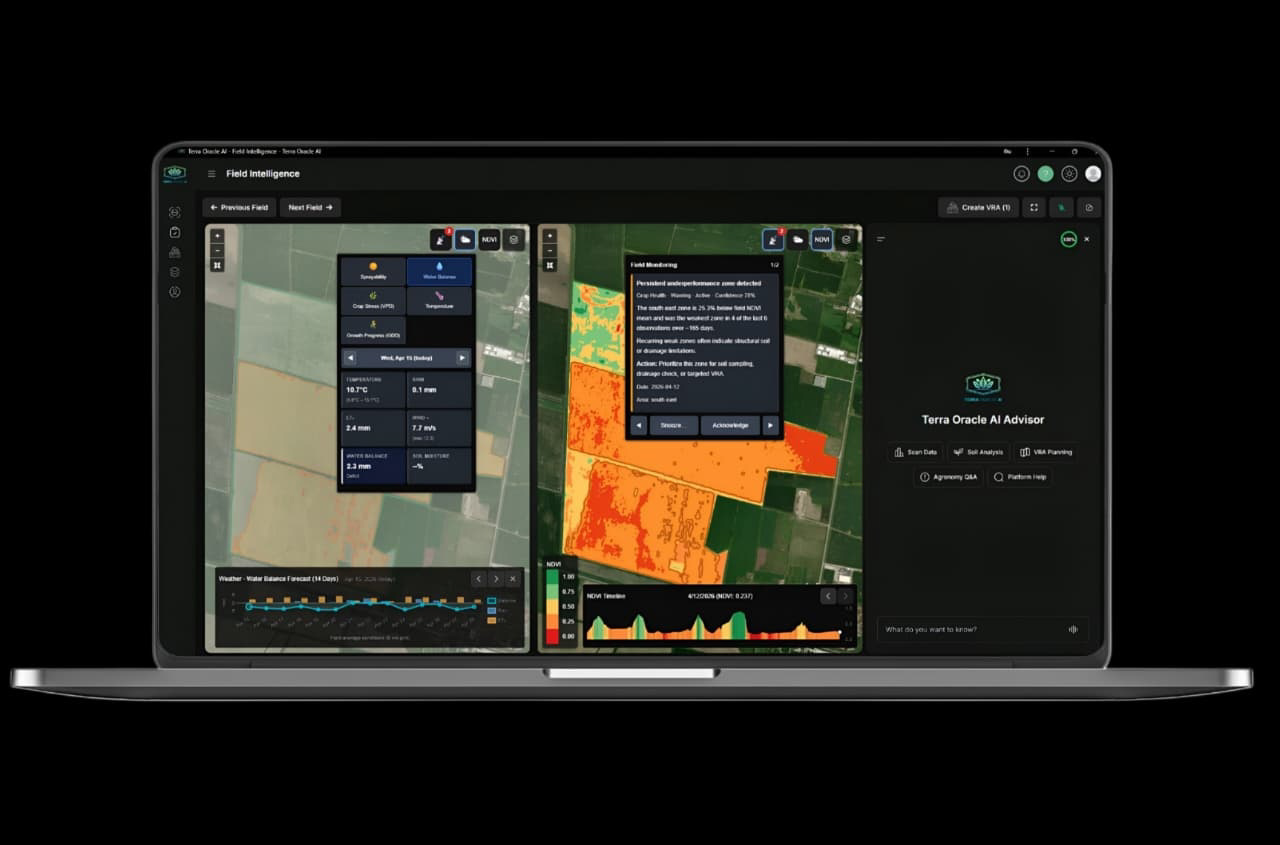Go to the Next Field
Screen dimensions: 1280x845
pyautogui.click(x=310, y=207)
